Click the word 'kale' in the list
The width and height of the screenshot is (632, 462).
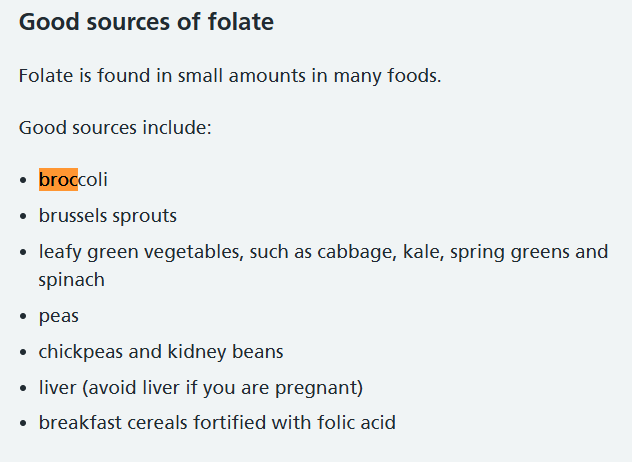[423, 252]
